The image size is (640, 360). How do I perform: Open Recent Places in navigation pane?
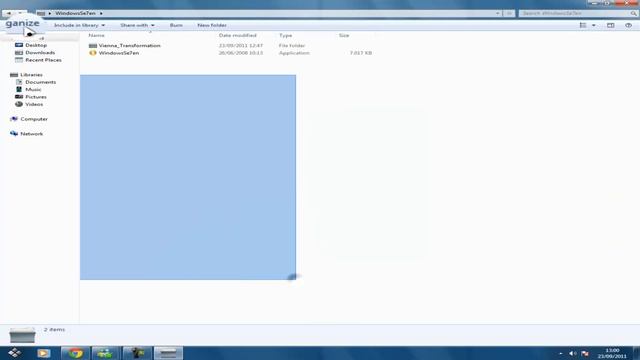[43, 60]
